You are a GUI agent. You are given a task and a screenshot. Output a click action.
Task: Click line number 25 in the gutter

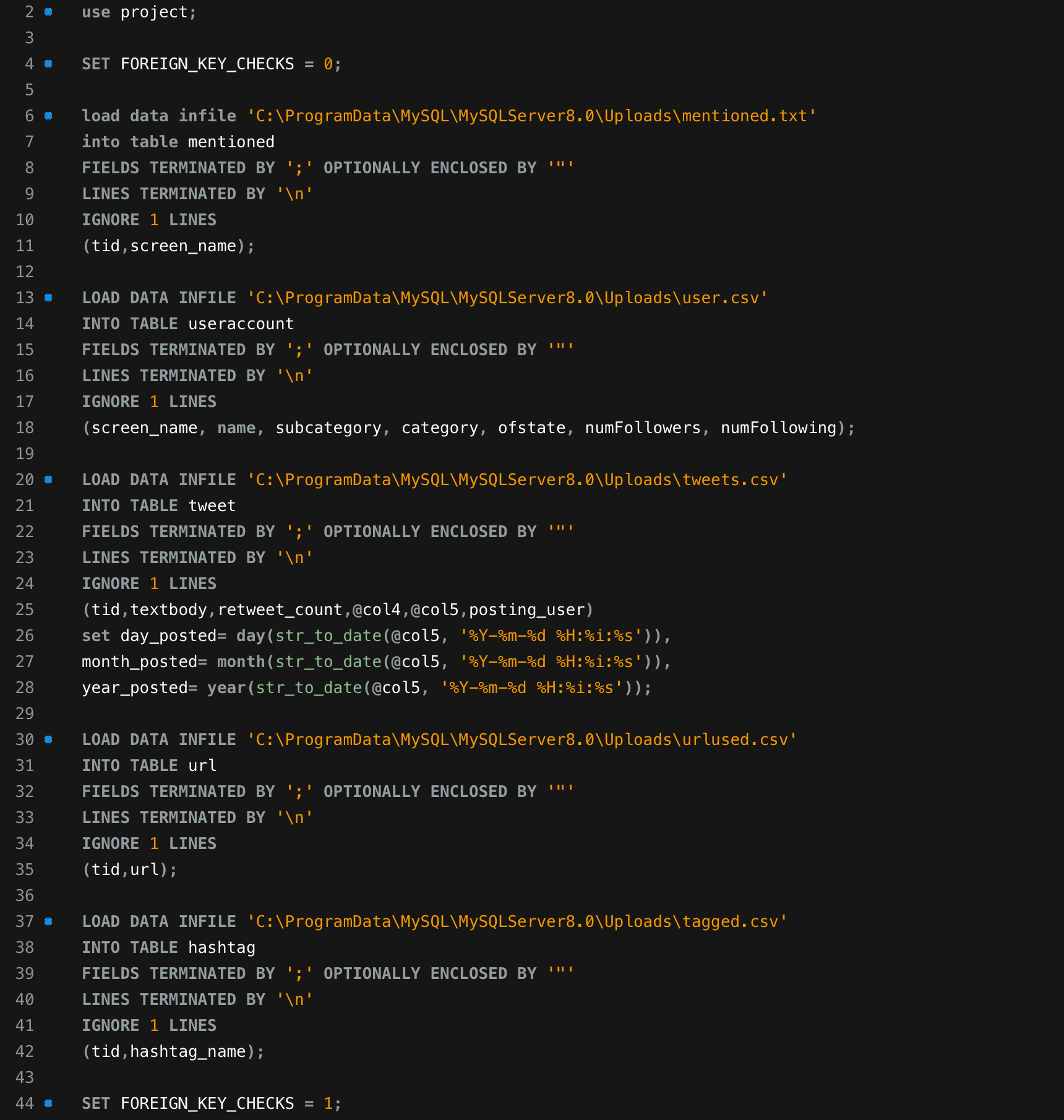point(25,610)
